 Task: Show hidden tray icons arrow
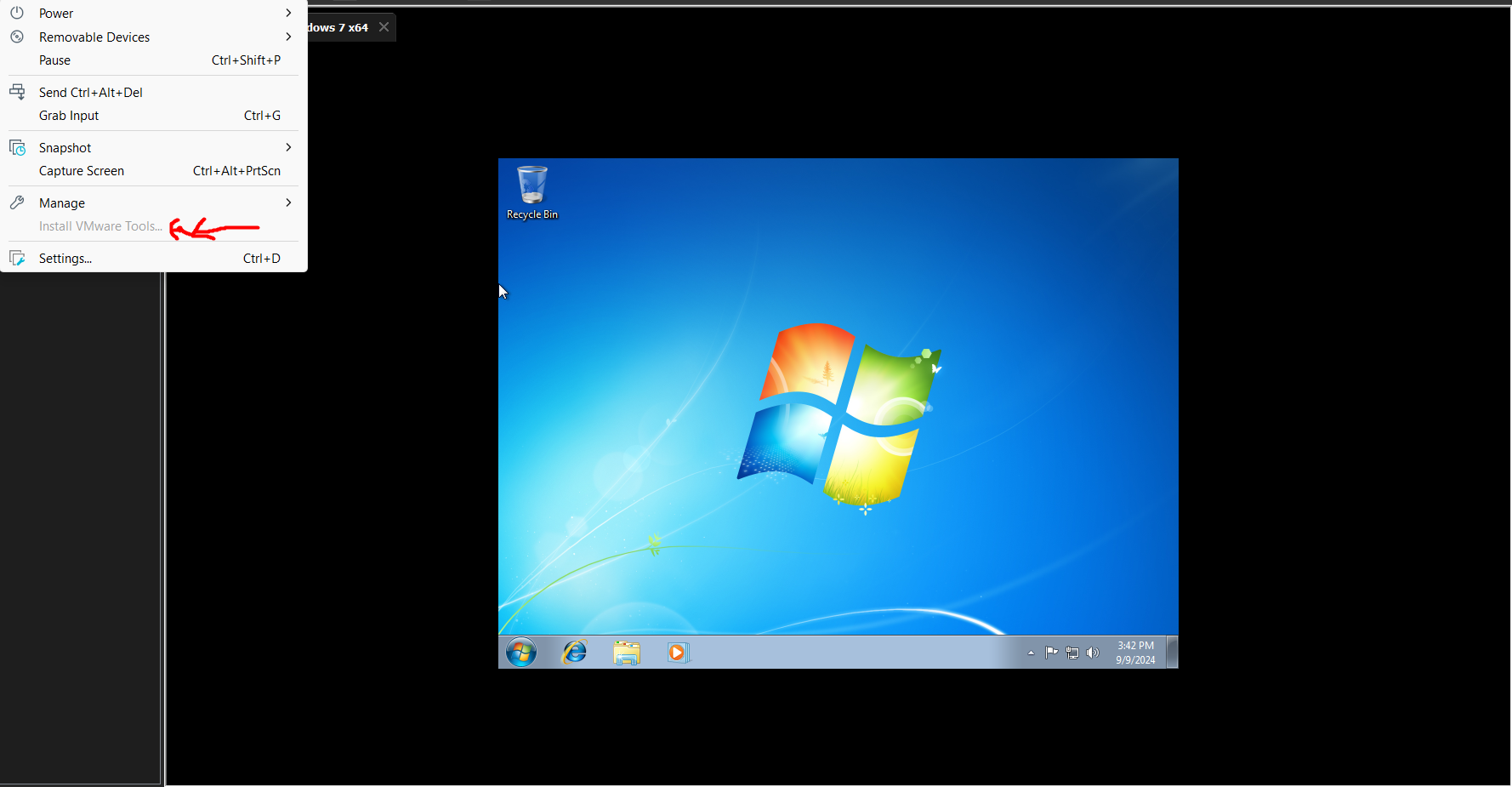pos(1031,653)
